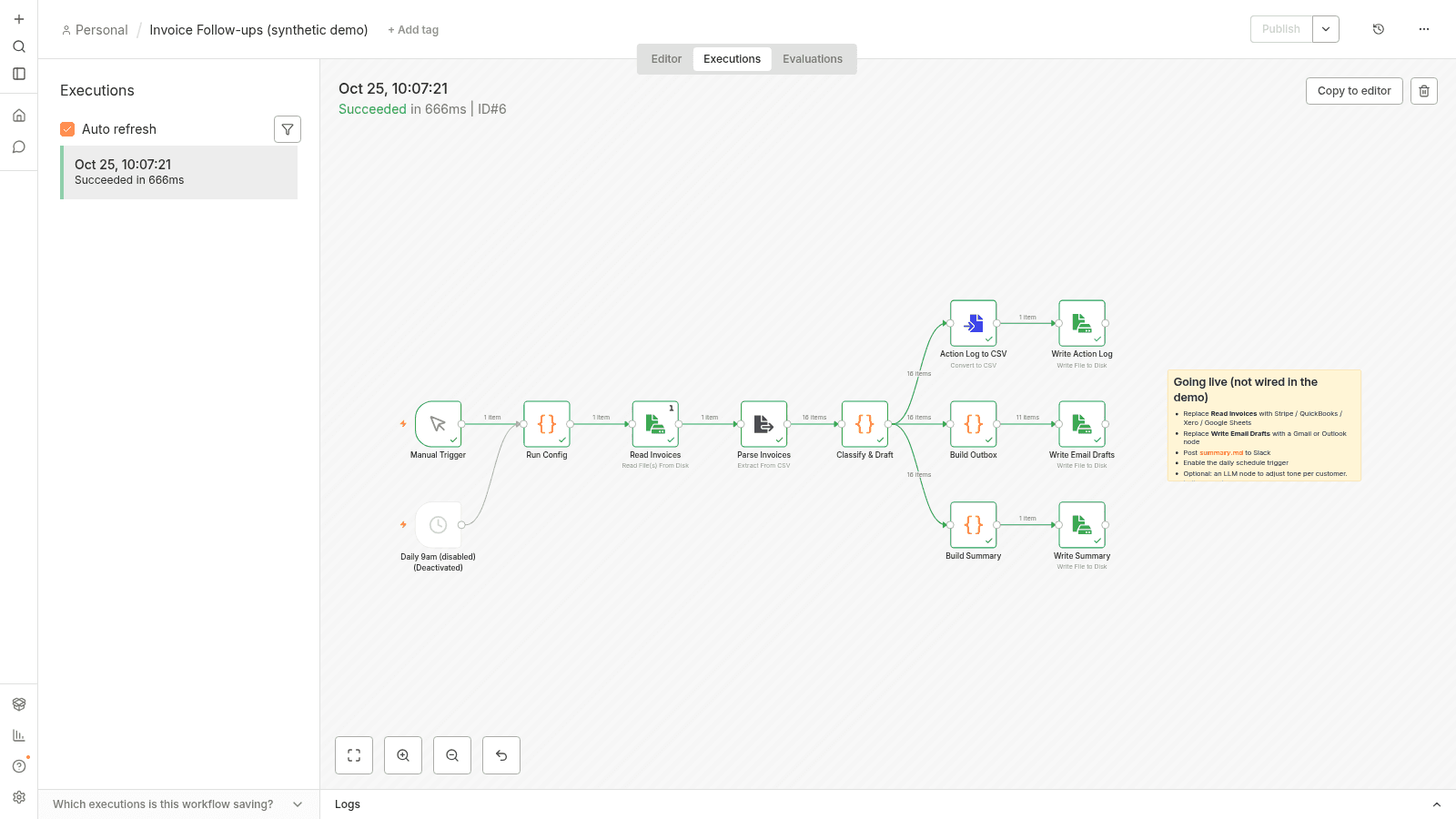Reset the canvas zoom with the undo arrow
Screen dimensions: 1456x819
(x=501, y=755)
